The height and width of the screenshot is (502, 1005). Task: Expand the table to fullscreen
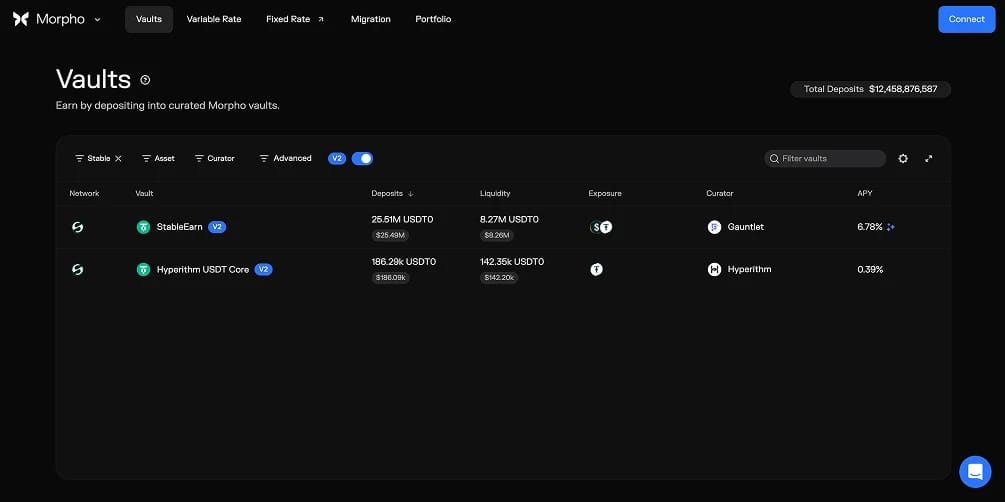pyautogui.click(x=929, y=158)
